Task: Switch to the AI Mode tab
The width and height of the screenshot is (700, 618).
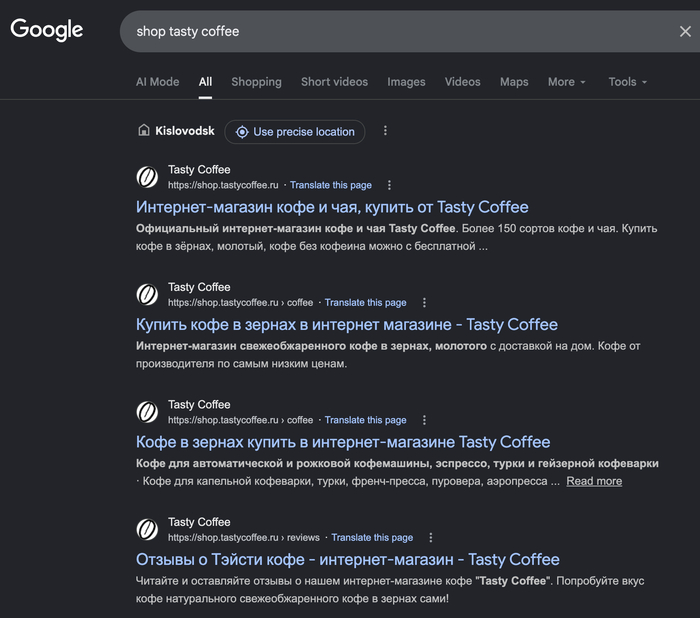Action: point(158,82)
